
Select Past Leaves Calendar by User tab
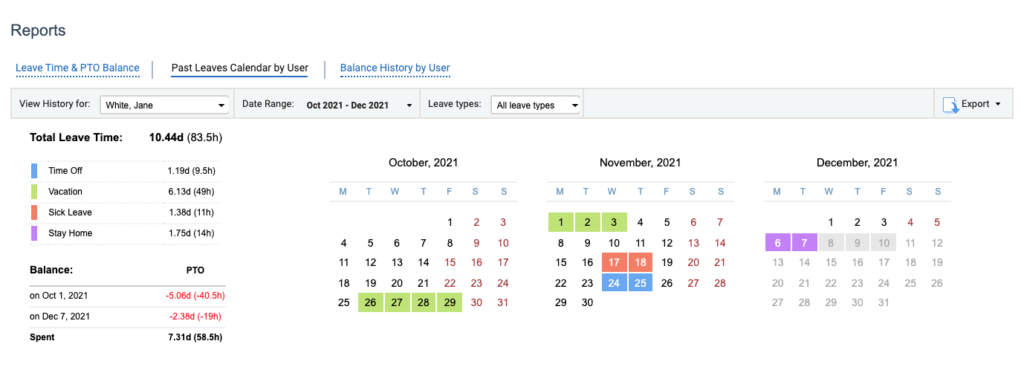point(239,68)
